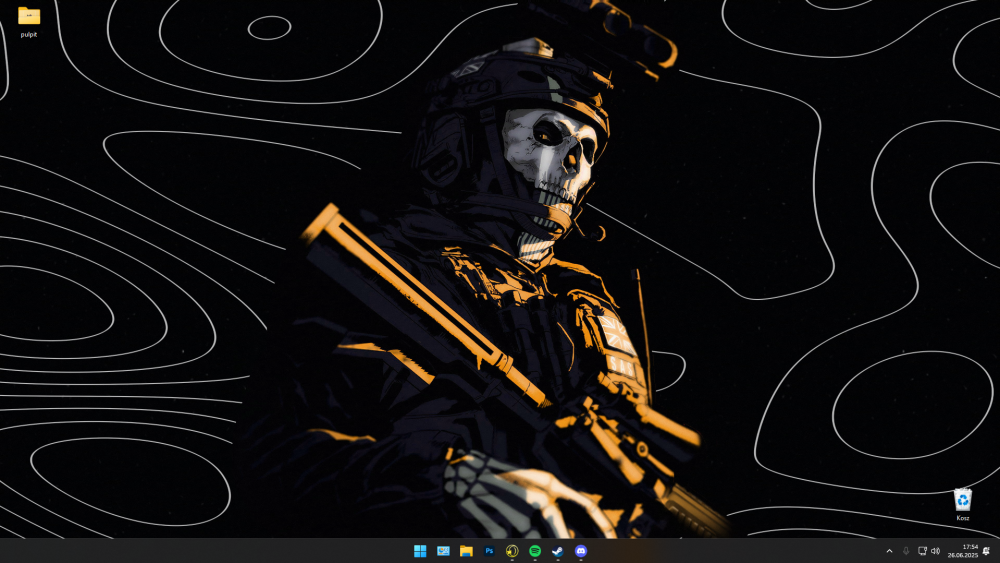Open the yellow circular app beside Photoshop
This screenshot has width=1000, height=563.
512,551
